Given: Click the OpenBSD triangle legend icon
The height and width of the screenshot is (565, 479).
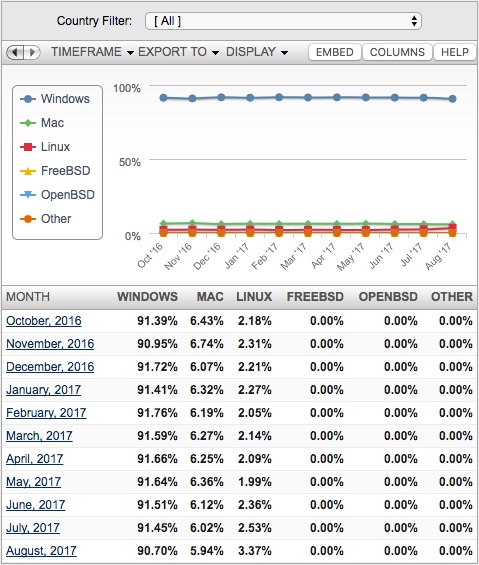Looking at the screenshot, I should coord(28,195).
